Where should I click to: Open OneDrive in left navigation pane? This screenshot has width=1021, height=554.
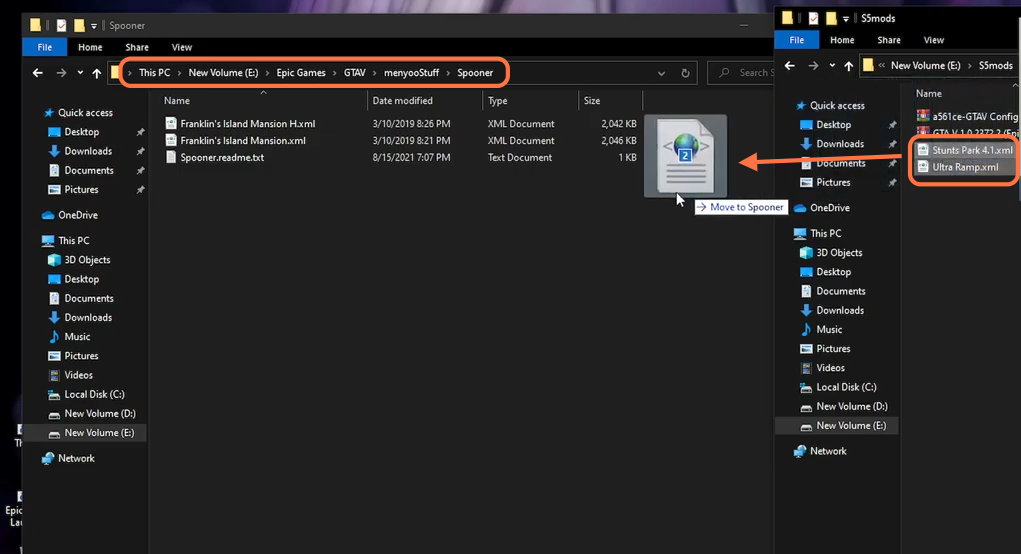point(77,215)
